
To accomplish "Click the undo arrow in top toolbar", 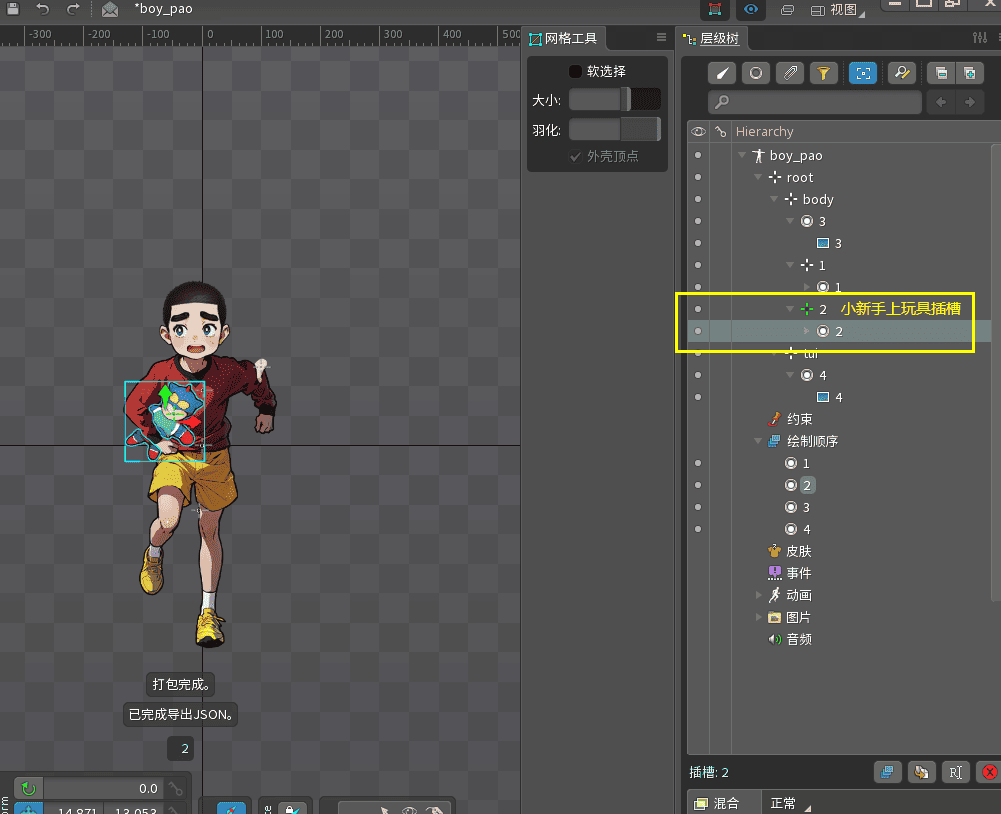I will click(x=42, y=9).
